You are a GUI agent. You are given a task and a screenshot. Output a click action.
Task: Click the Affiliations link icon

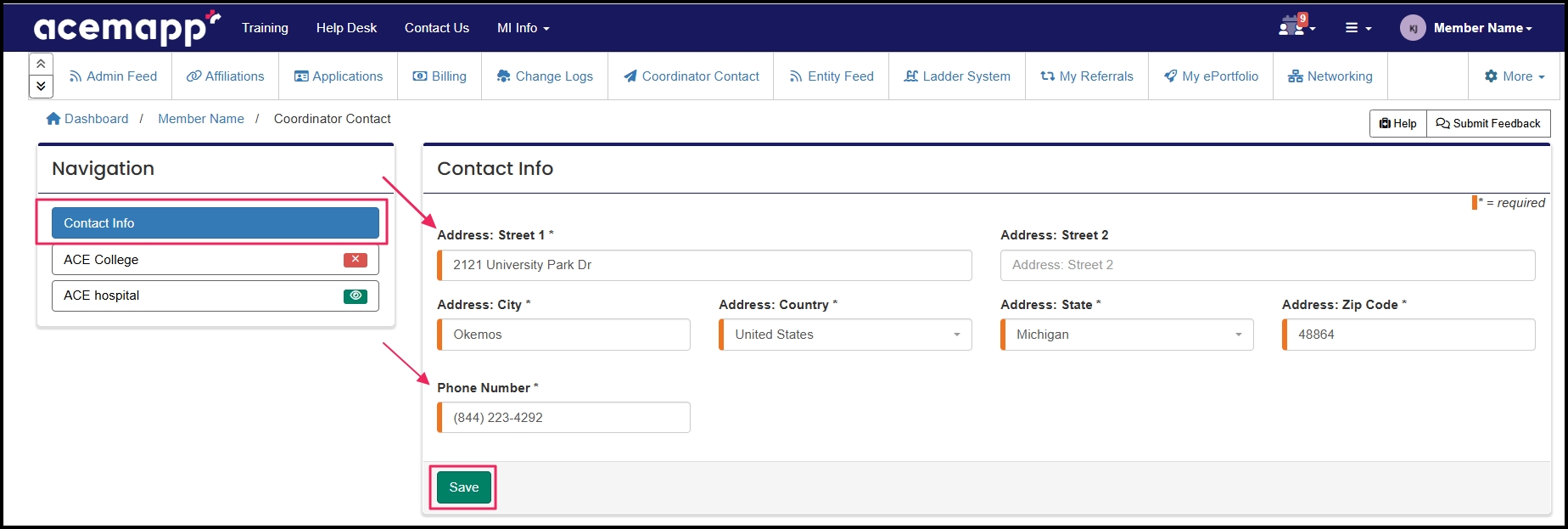(x=194, y=76)
